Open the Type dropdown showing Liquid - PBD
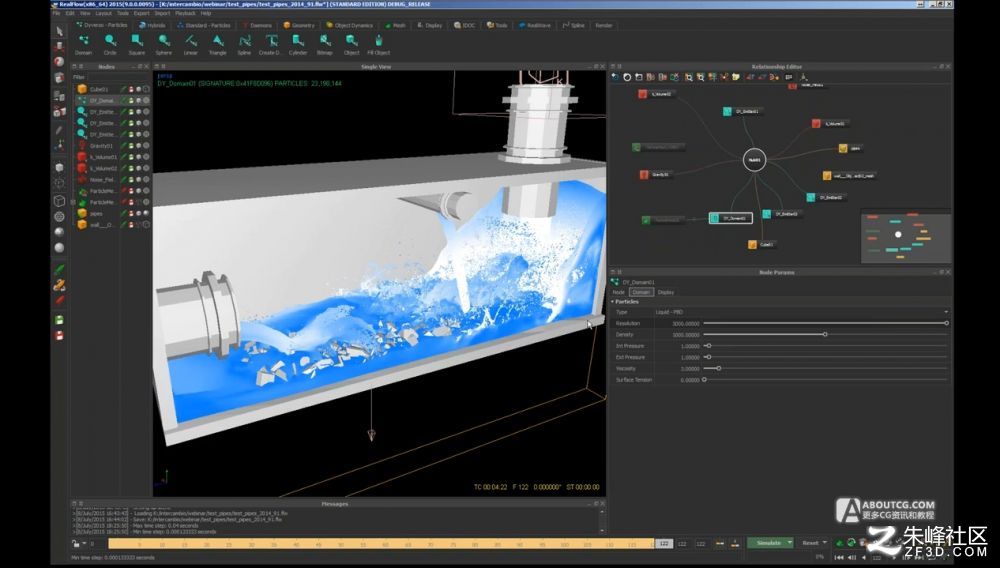 click(x=802, y=312)
